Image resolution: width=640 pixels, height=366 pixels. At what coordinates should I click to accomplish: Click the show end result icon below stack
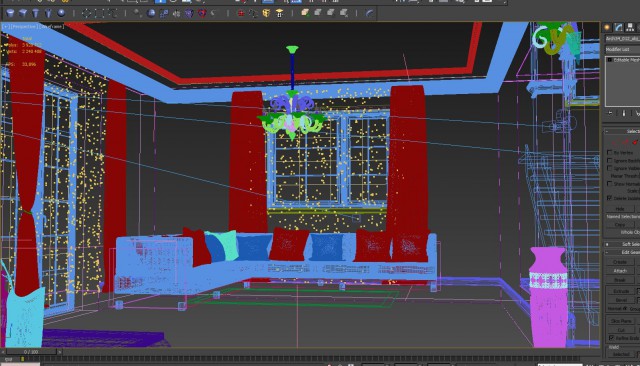coord(624,113)
